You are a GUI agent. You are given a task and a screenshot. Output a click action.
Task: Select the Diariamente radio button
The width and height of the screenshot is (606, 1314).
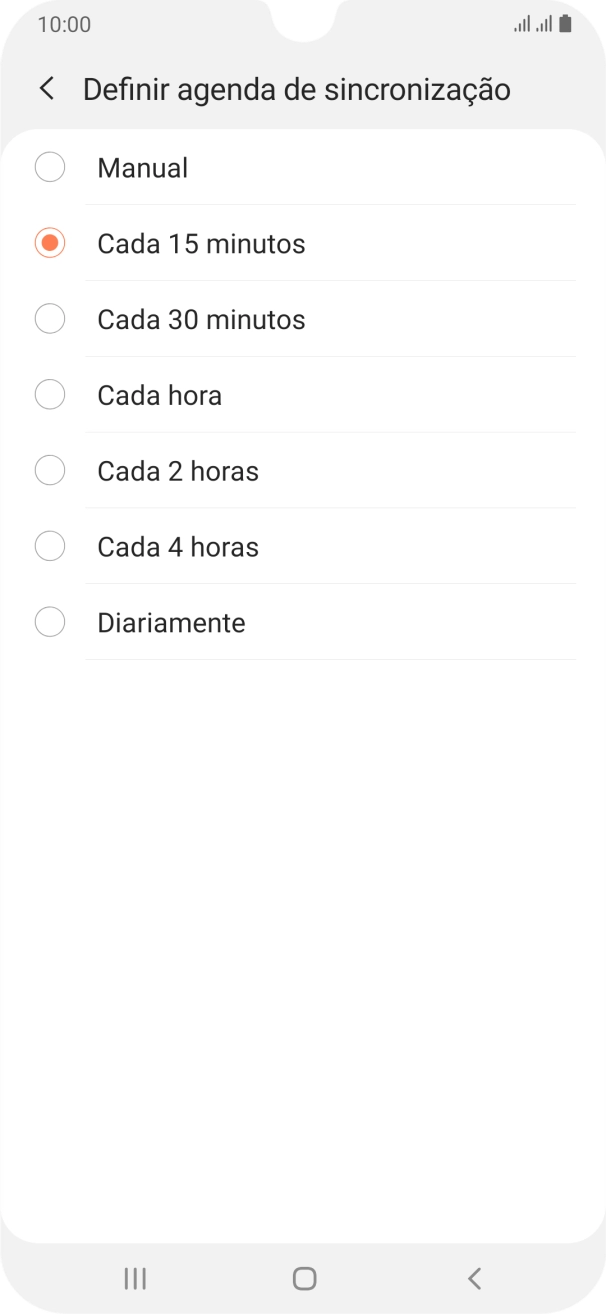[49, 622]
